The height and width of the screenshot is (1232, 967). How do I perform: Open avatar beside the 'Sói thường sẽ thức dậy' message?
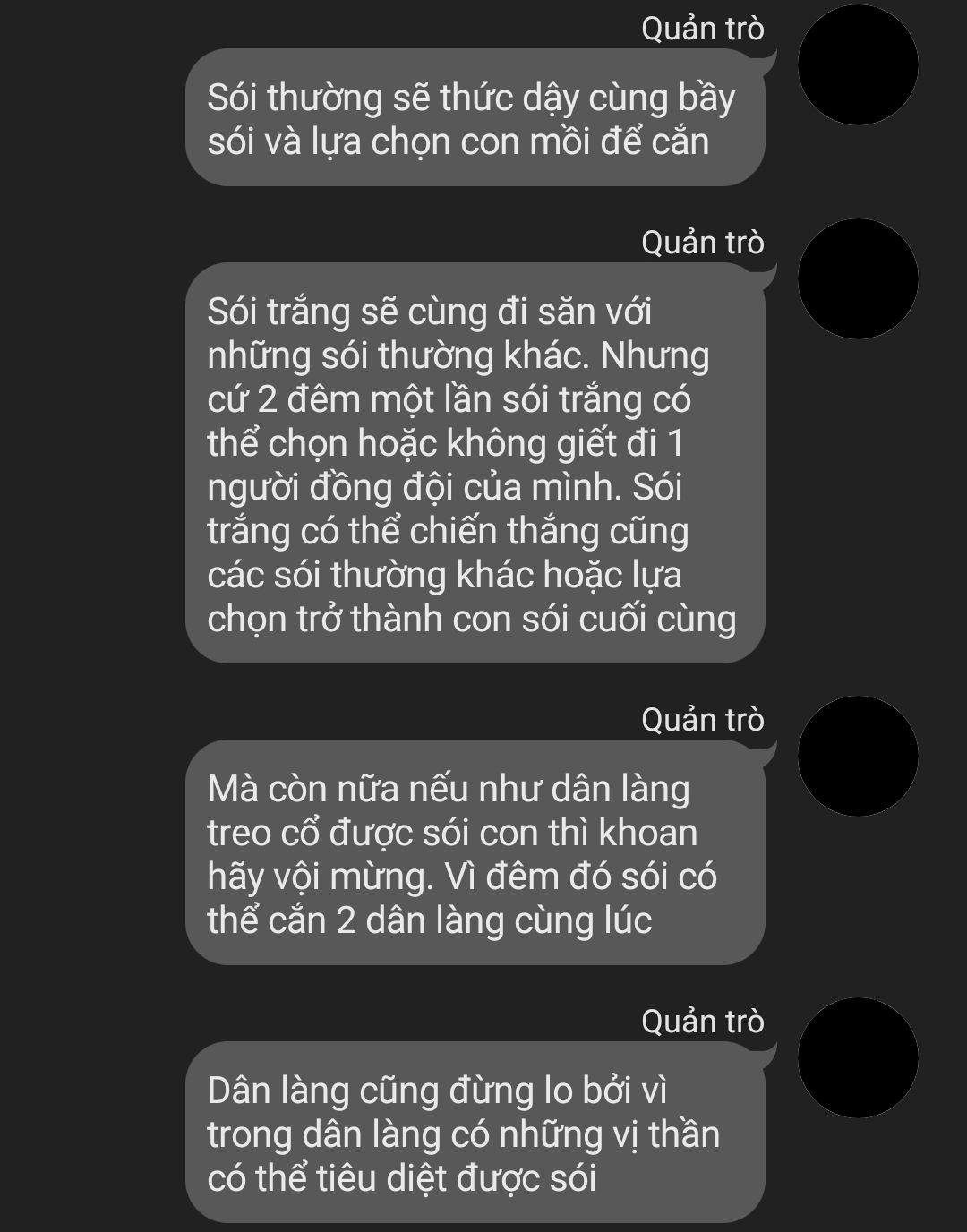coord(858,64)
